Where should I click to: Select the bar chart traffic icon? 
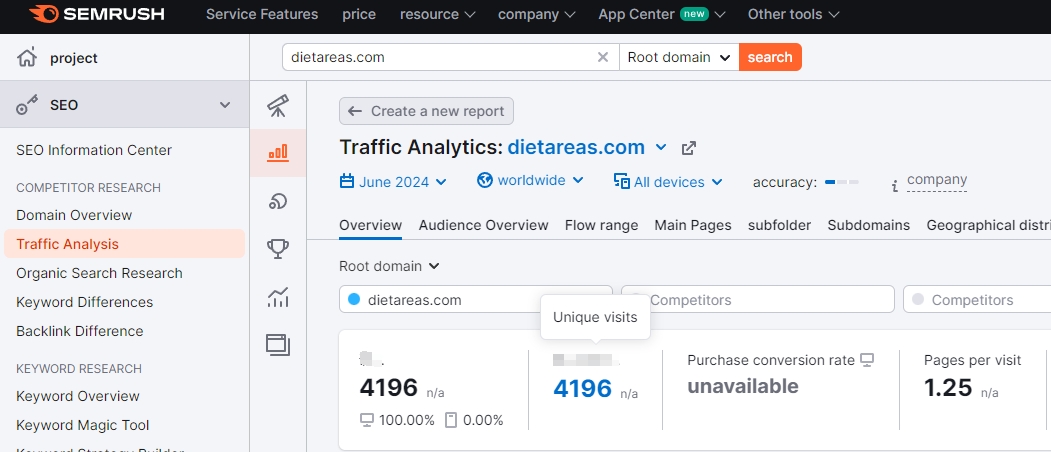[278, 153]
